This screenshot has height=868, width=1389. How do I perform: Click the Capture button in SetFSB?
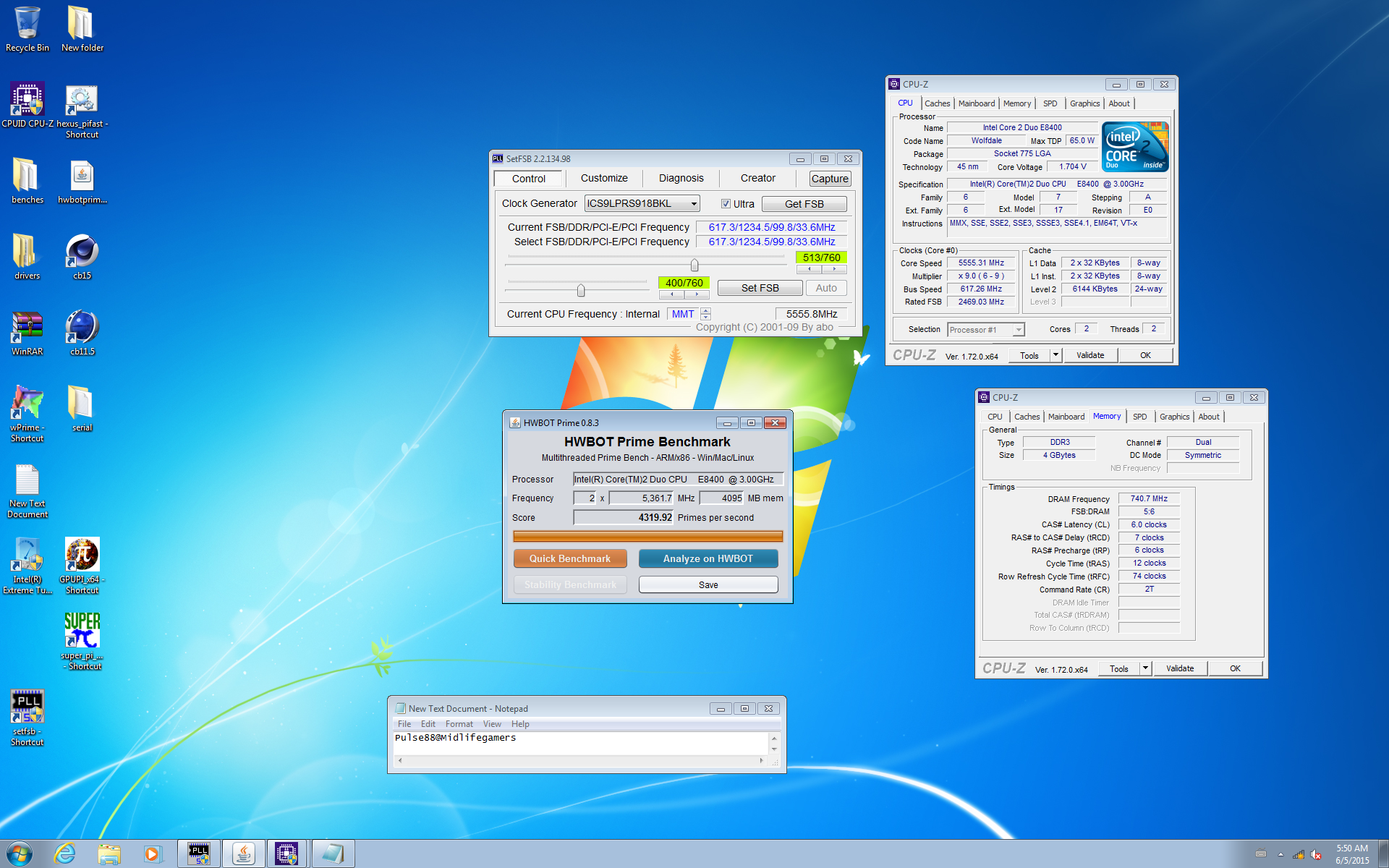pos(830,179)
